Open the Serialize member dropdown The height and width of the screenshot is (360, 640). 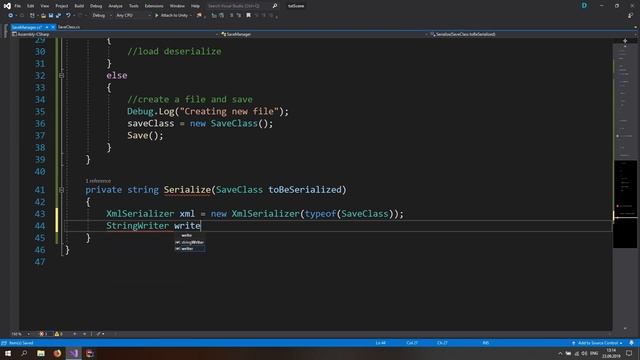(533, 34)
